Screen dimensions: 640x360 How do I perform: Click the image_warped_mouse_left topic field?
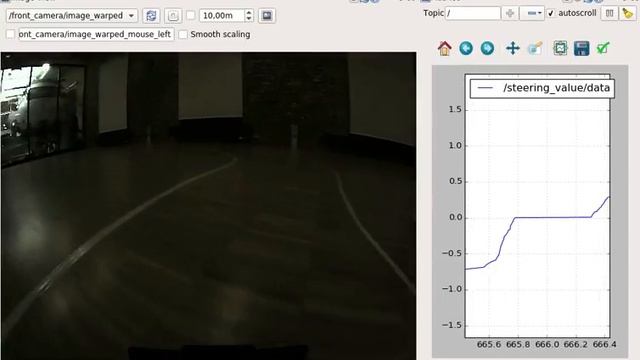tap(96, 34)
